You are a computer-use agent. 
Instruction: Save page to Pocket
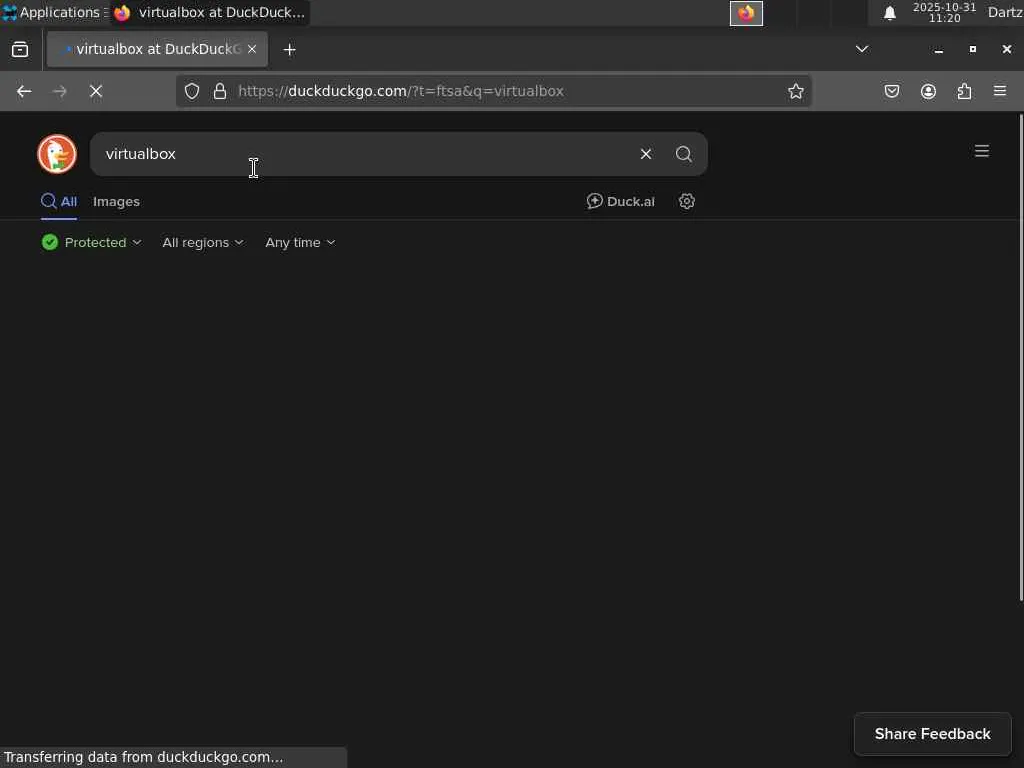[892, 91]
